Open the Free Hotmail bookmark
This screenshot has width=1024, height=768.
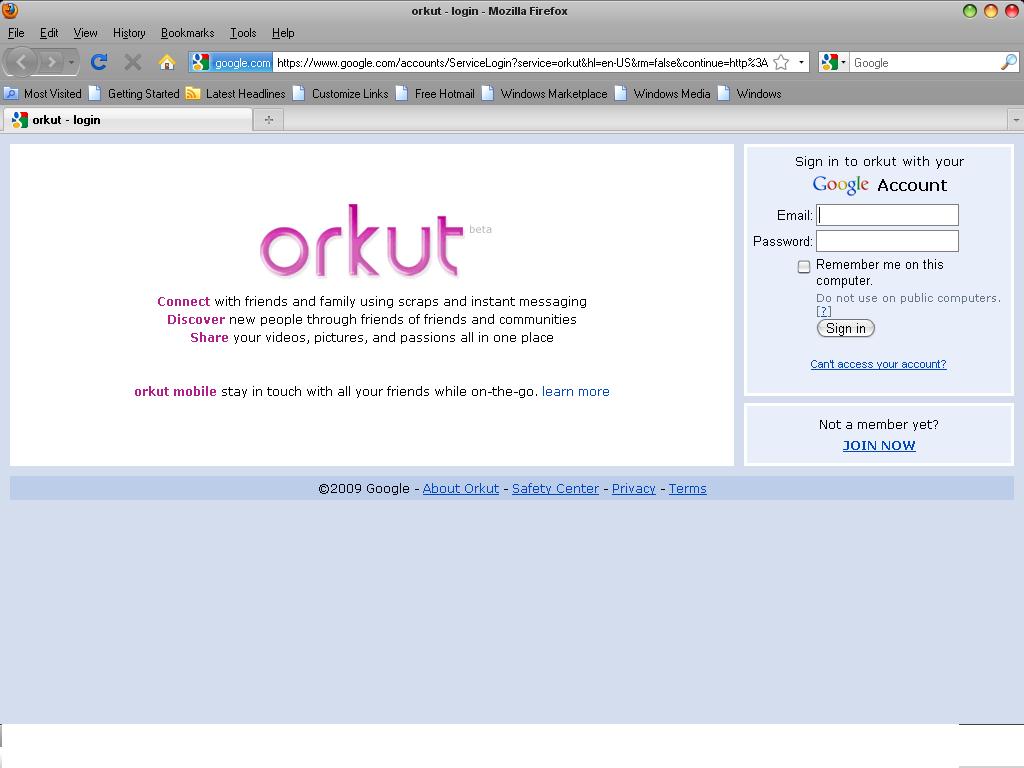coord(436,93)
